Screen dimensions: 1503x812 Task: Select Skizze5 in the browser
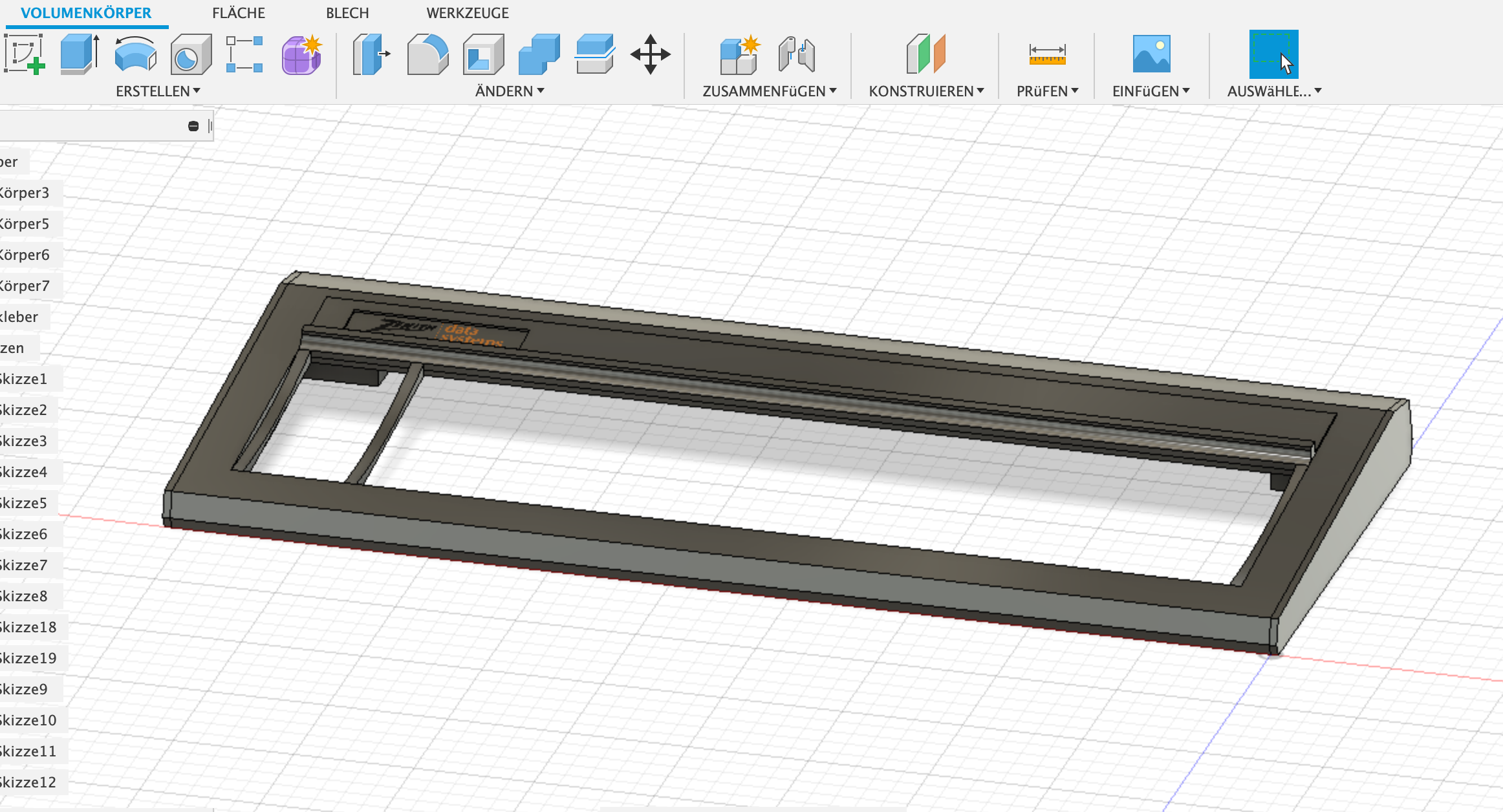tap(25, 503)
